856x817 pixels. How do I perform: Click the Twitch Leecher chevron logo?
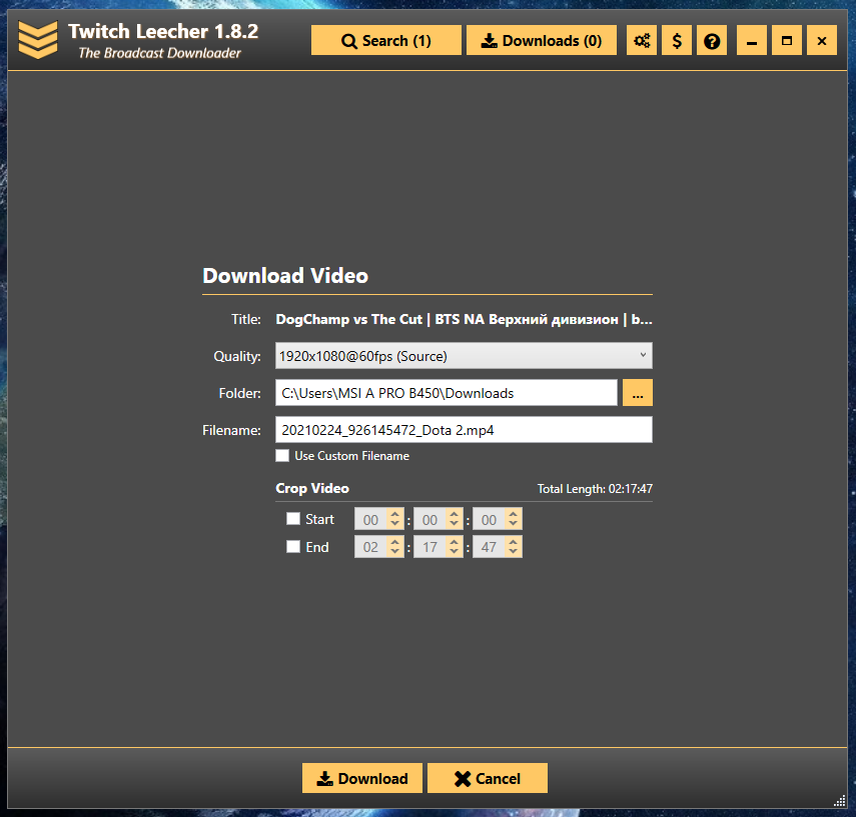tap(37, 40)
